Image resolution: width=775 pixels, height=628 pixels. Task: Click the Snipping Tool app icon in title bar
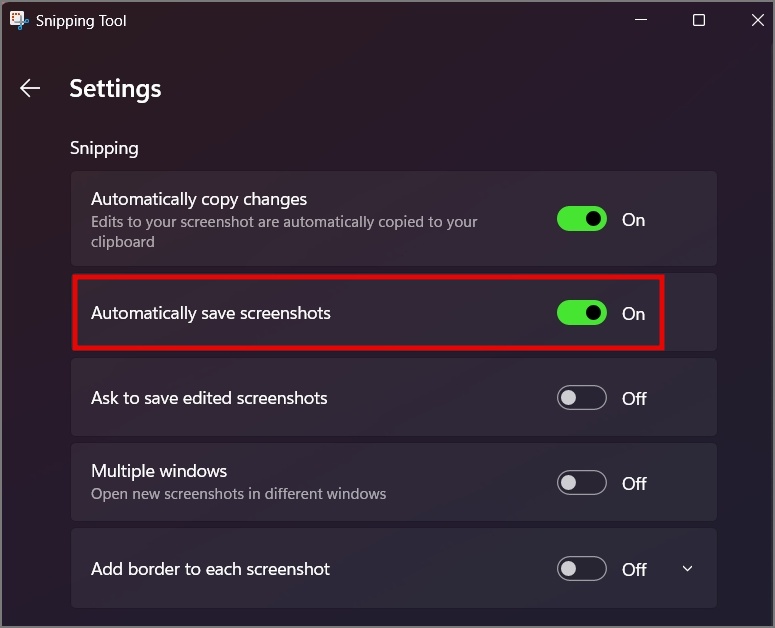(19, 20)
